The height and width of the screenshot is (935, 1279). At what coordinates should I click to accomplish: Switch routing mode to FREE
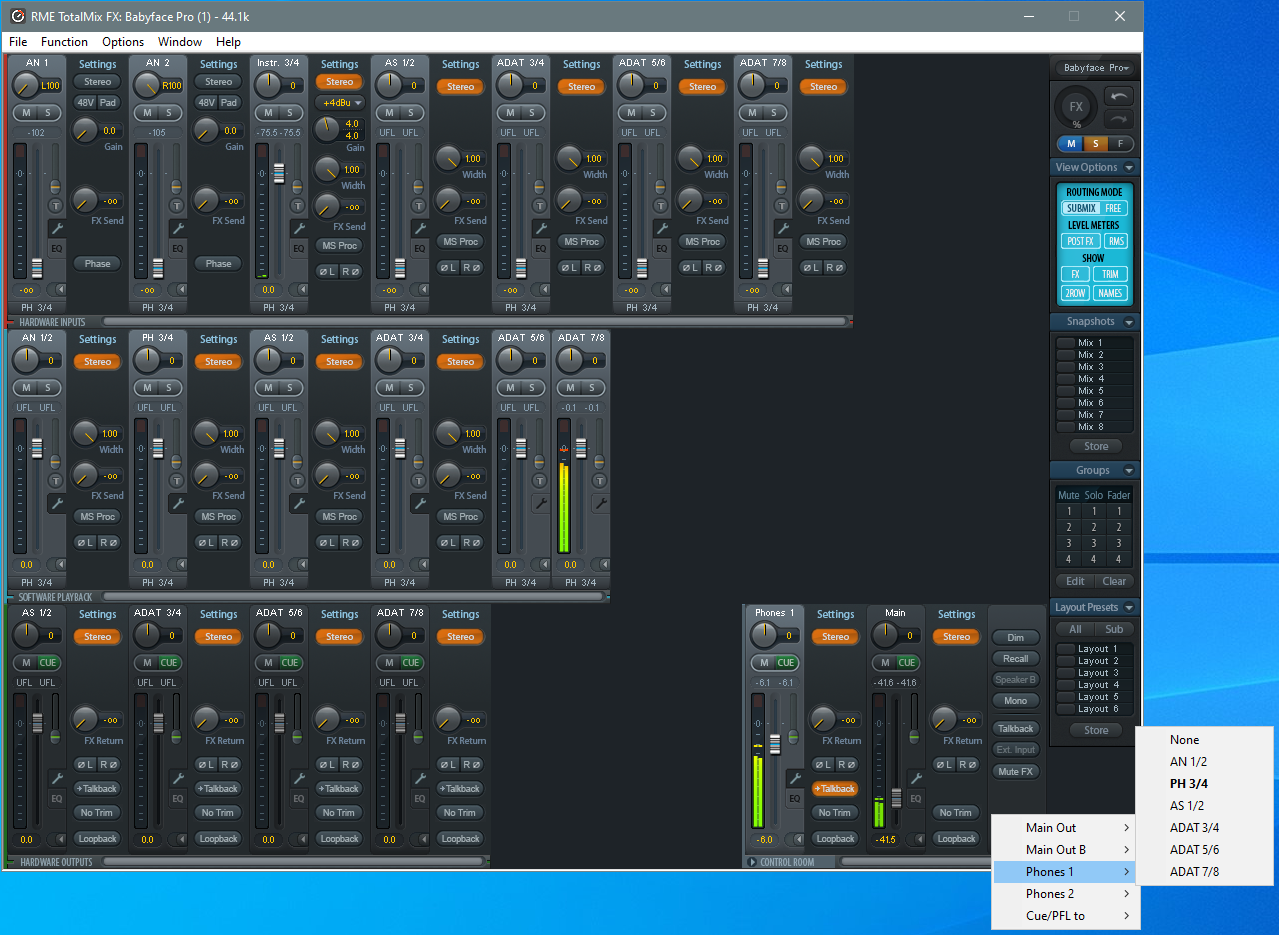(x=1113, y=208)
